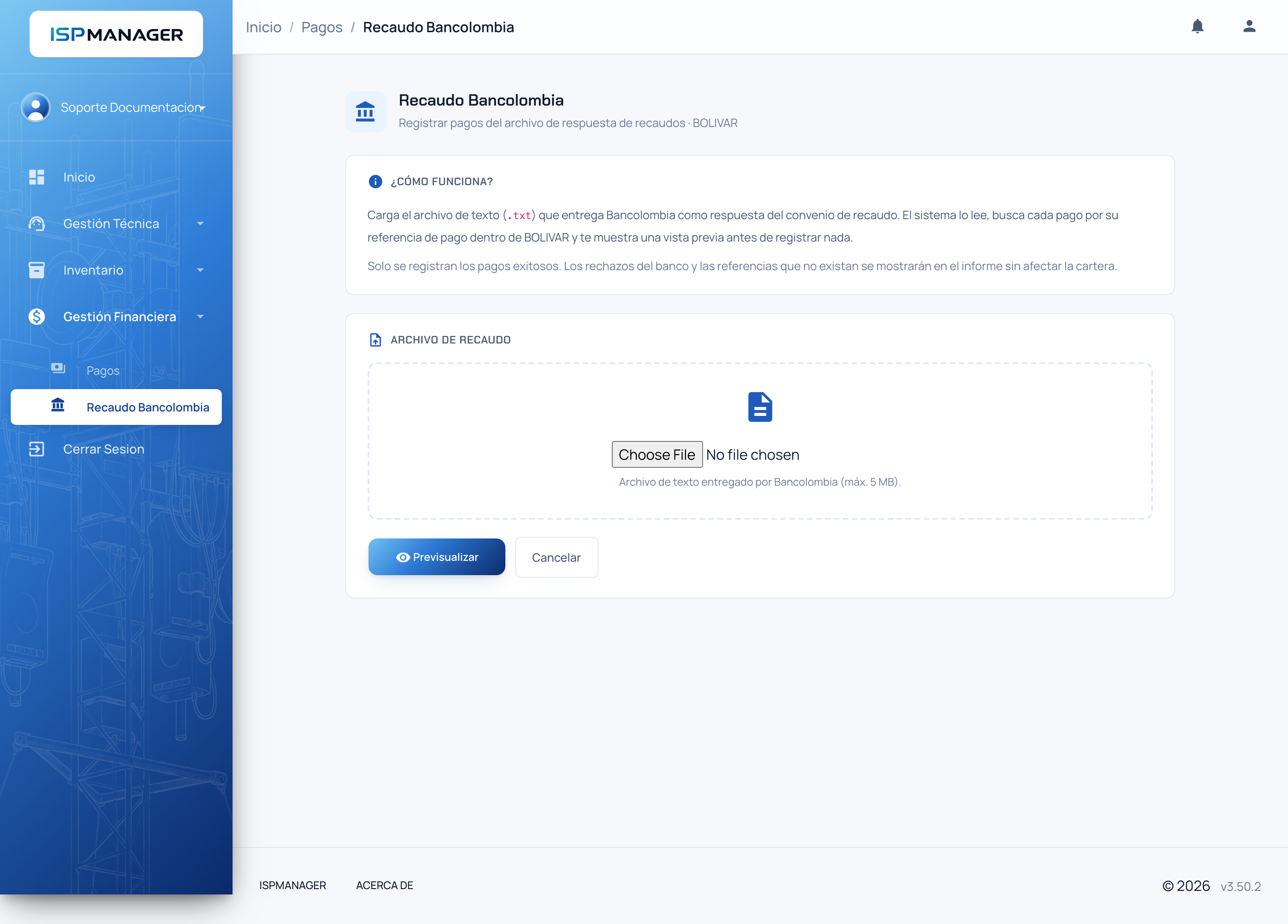
Task: Click the bank icon next to page title
Action: [365, 112]
